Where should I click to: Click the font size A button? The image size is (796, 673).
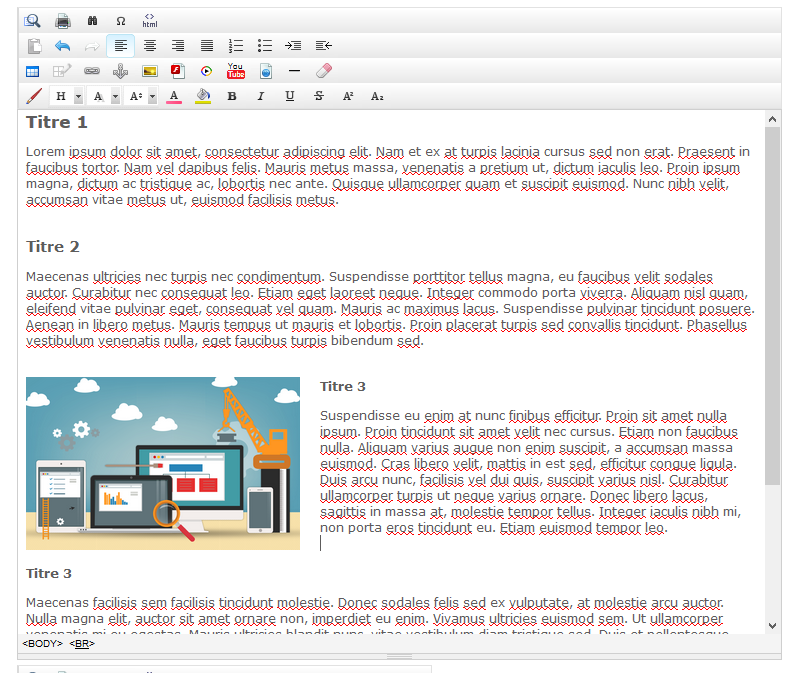136,96
